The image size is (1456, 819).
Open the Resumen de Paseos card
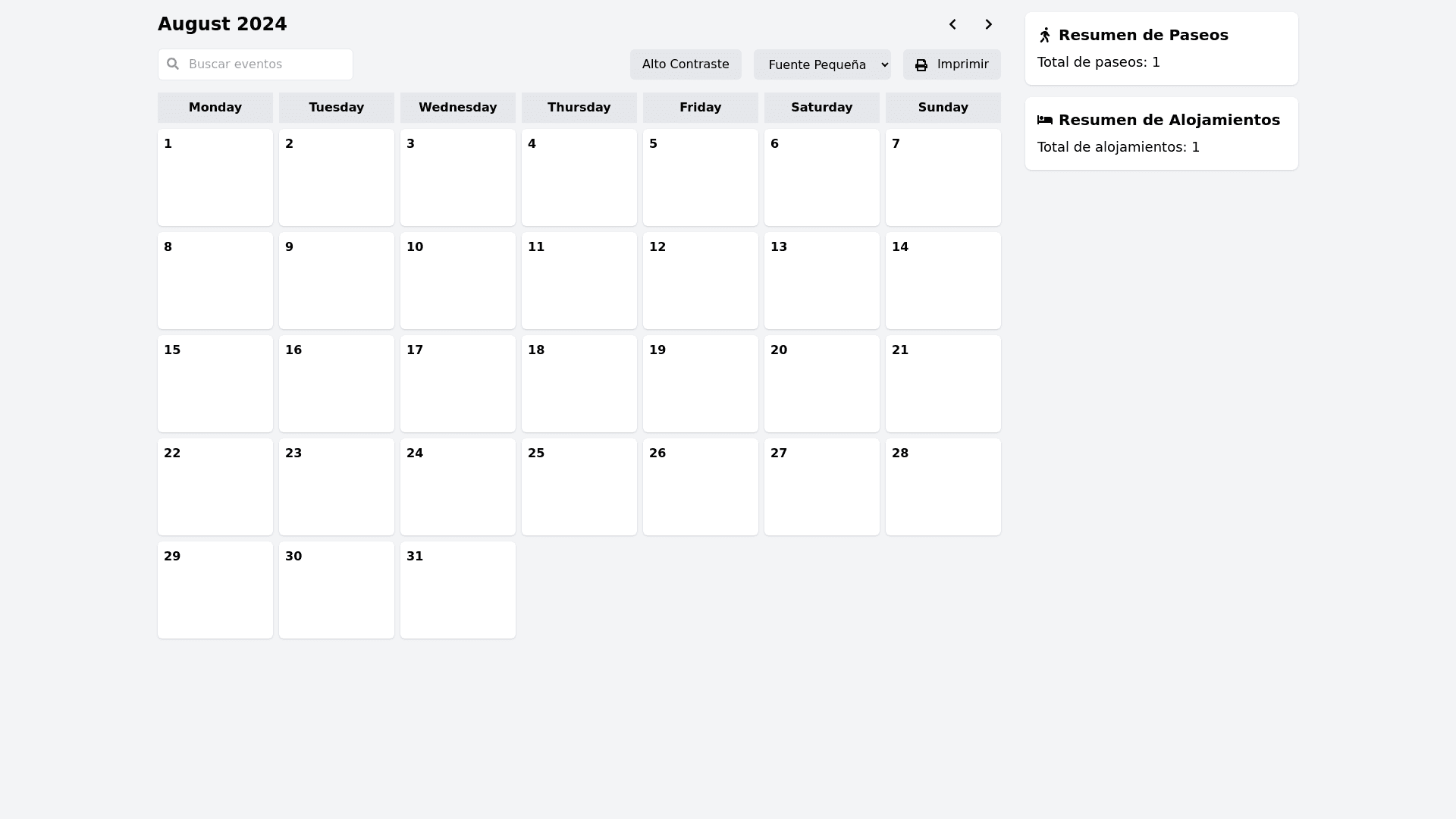coord(1160,49)
